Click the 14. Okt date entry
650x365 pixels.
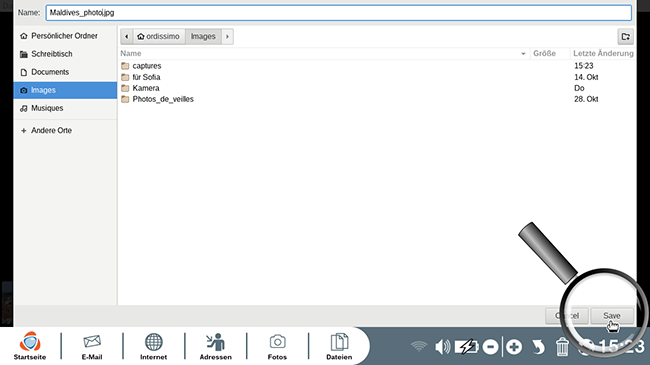(586, 77)
